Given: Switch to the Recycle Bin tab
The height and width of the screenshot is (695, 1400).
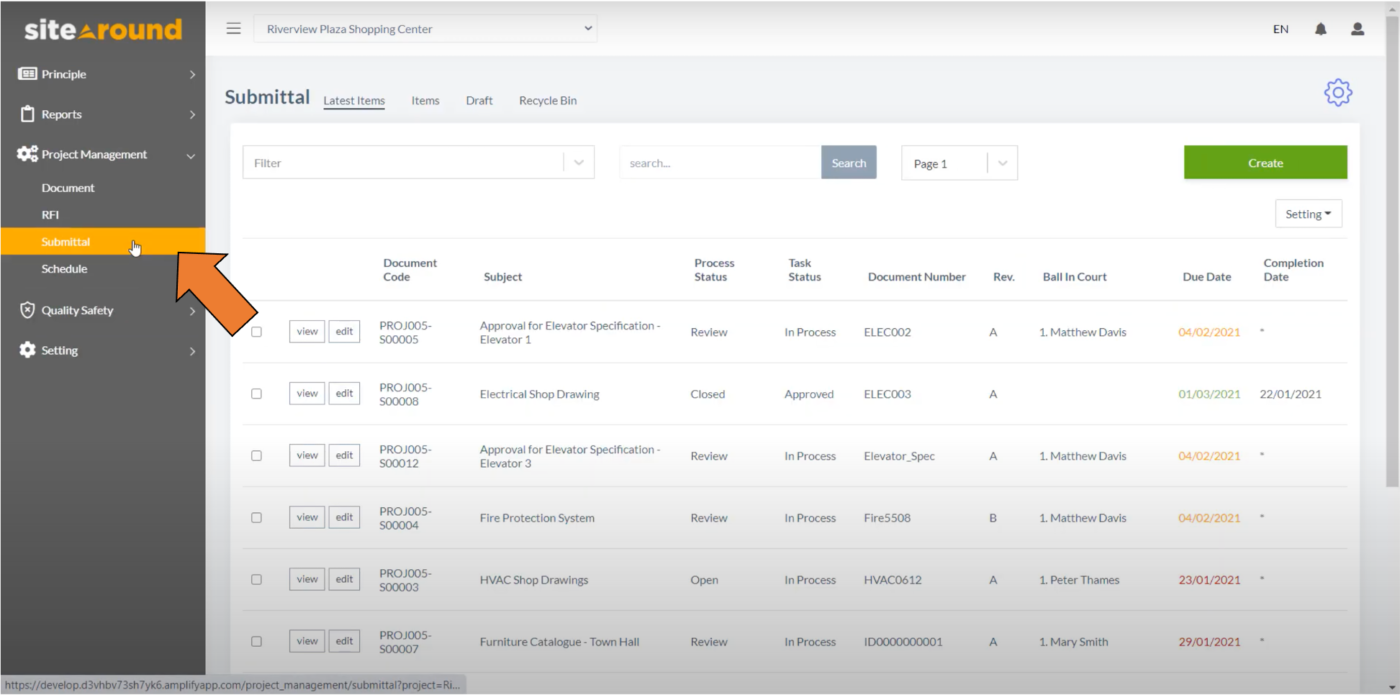Looking at the screenshot, I should [x=547, y=100].
